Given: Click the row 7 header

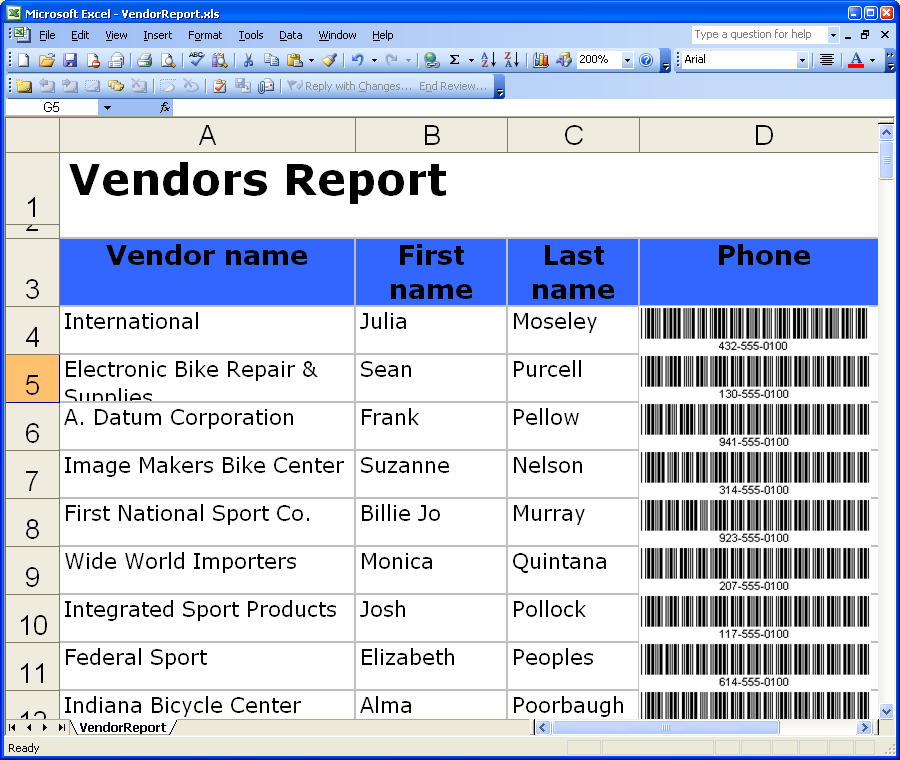Looking at the screenshot, I should pyautogui.click(x=32, y=475).
